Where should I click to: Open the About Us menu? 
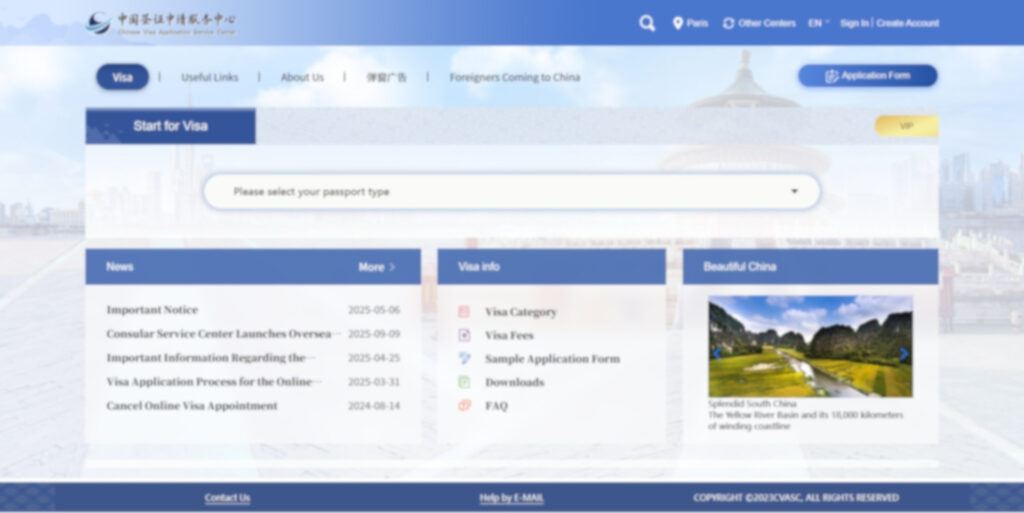(302, 77)
